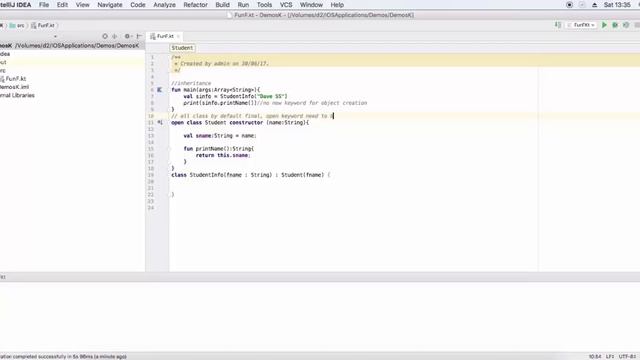Viewport: 640px width, 360px height.
Task: Select the src folder in the project tree
Action: (x=3, y=71)
